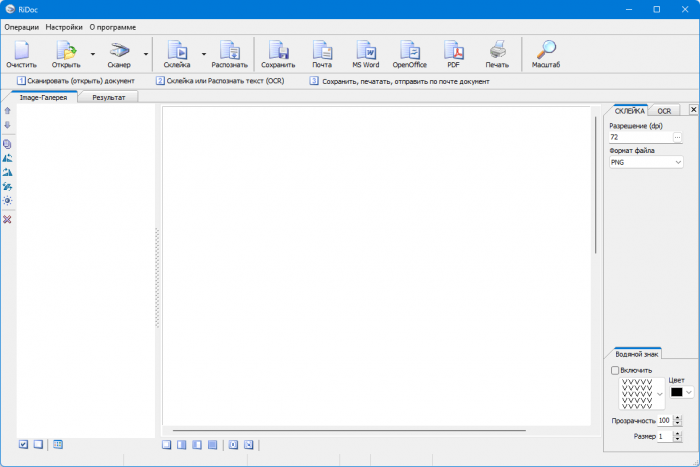Export to MS Word icon
Screen dimensions: 700x467
pos(365,51)
